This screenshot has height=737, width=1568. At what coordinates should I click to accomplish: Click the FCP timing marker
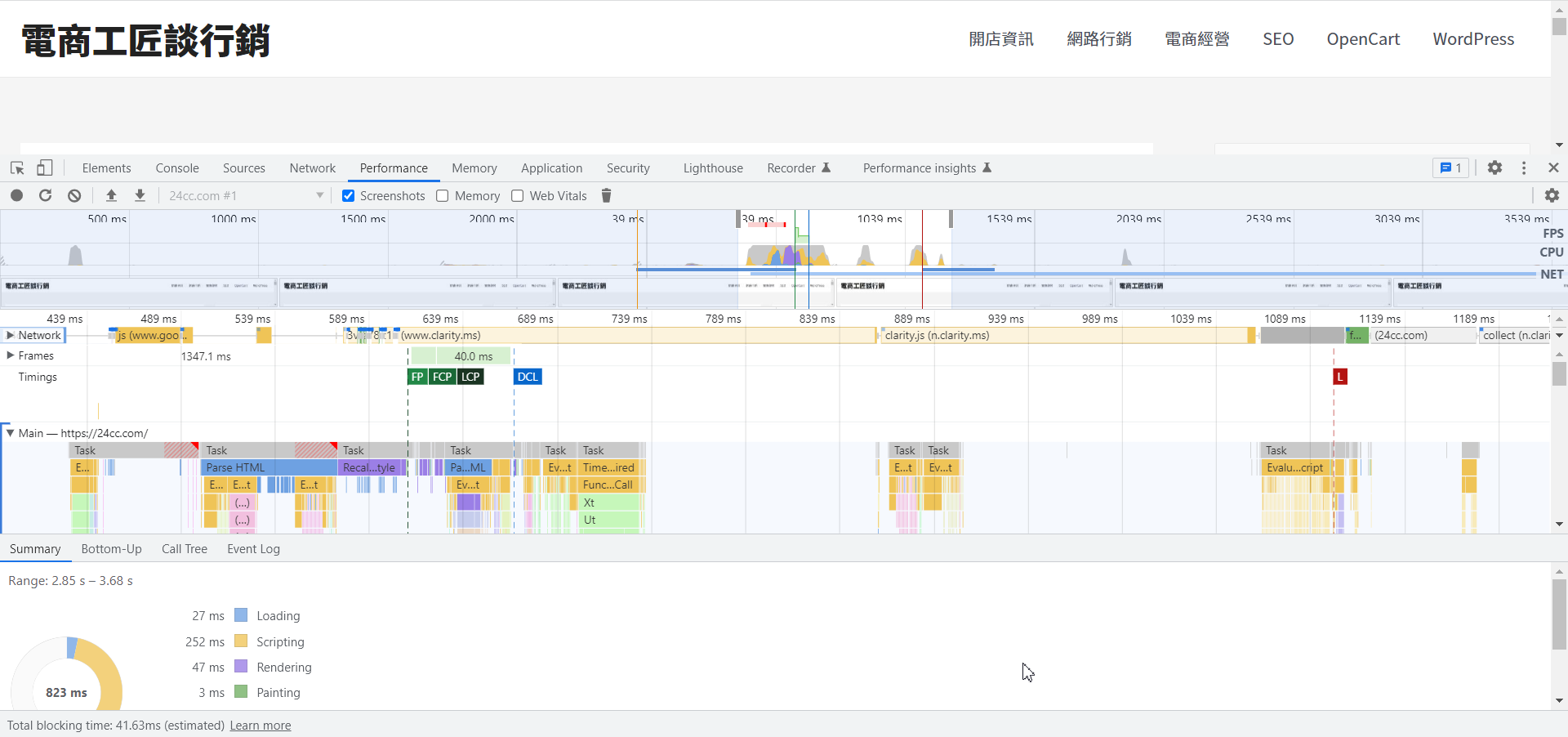pos(443,377)
